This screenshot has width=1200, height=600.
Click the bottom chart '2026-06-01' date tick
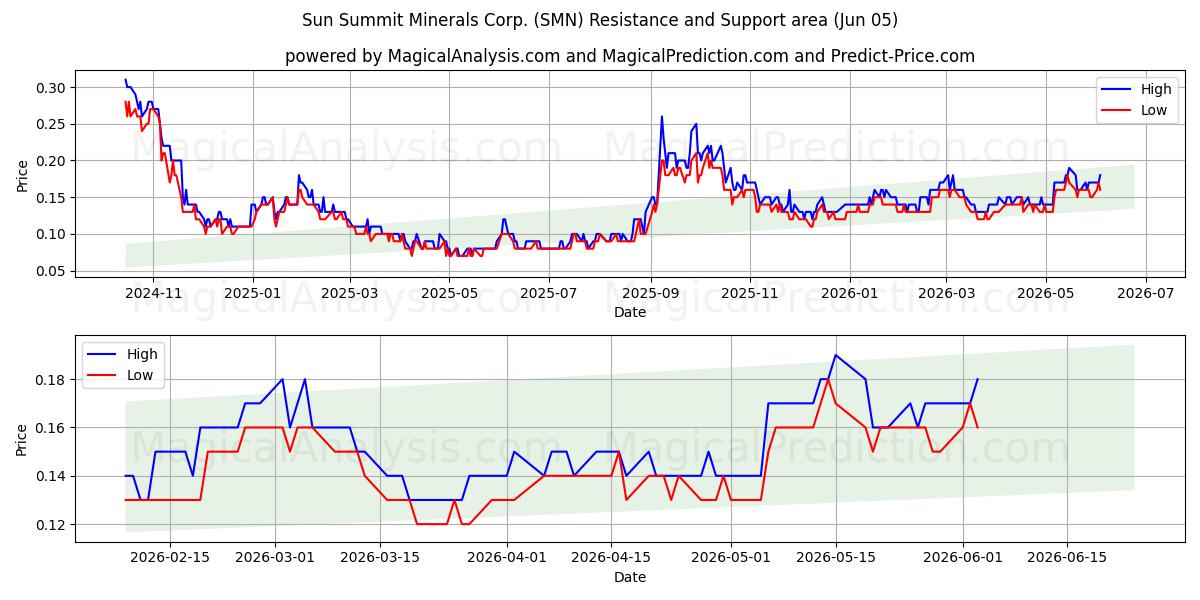coord(963,557)
